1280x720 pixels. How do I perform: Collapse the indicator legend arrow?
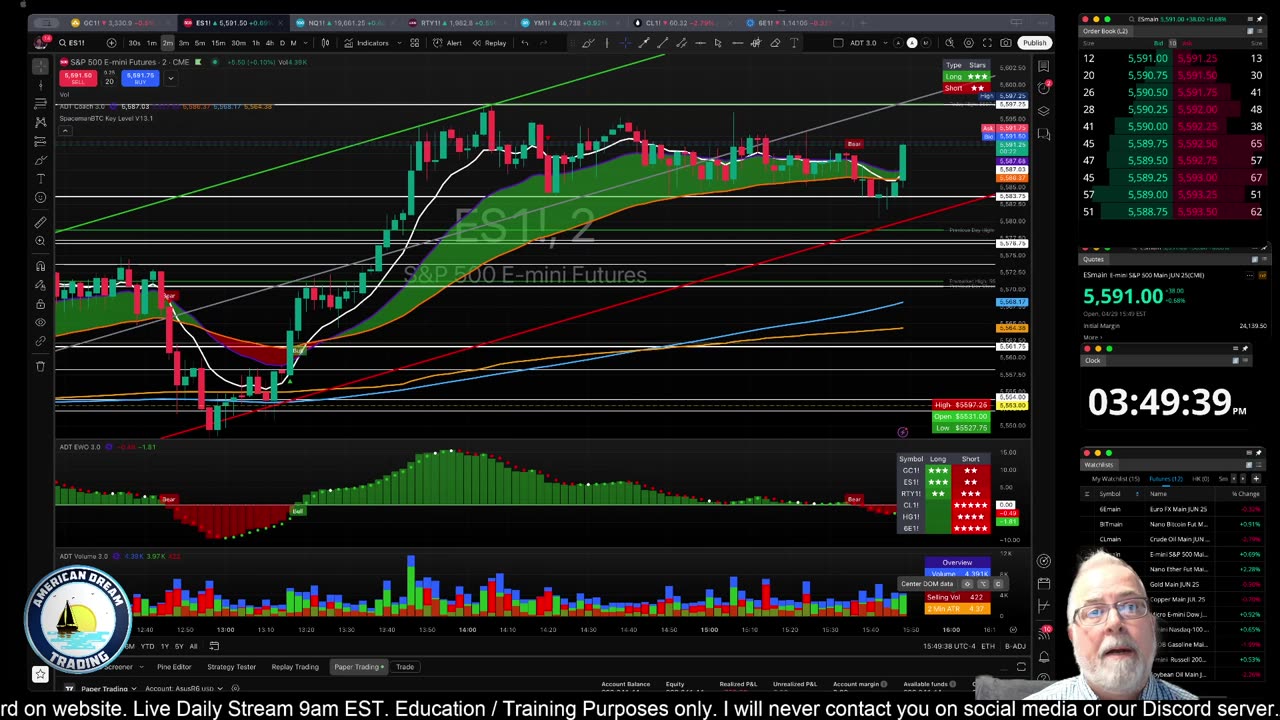pos(65,131)
